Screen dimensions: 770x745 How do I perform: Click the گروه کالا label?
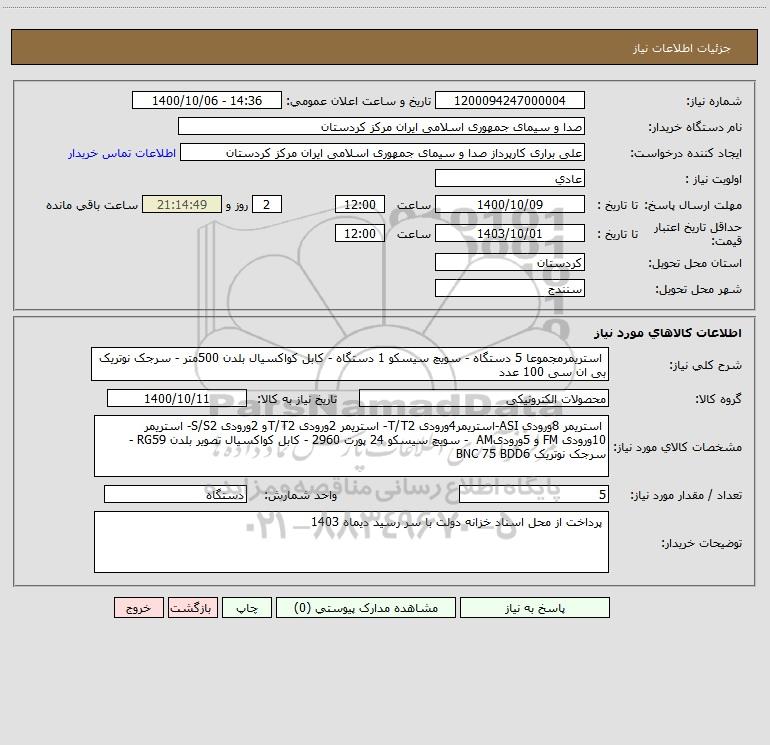(718, 399)
